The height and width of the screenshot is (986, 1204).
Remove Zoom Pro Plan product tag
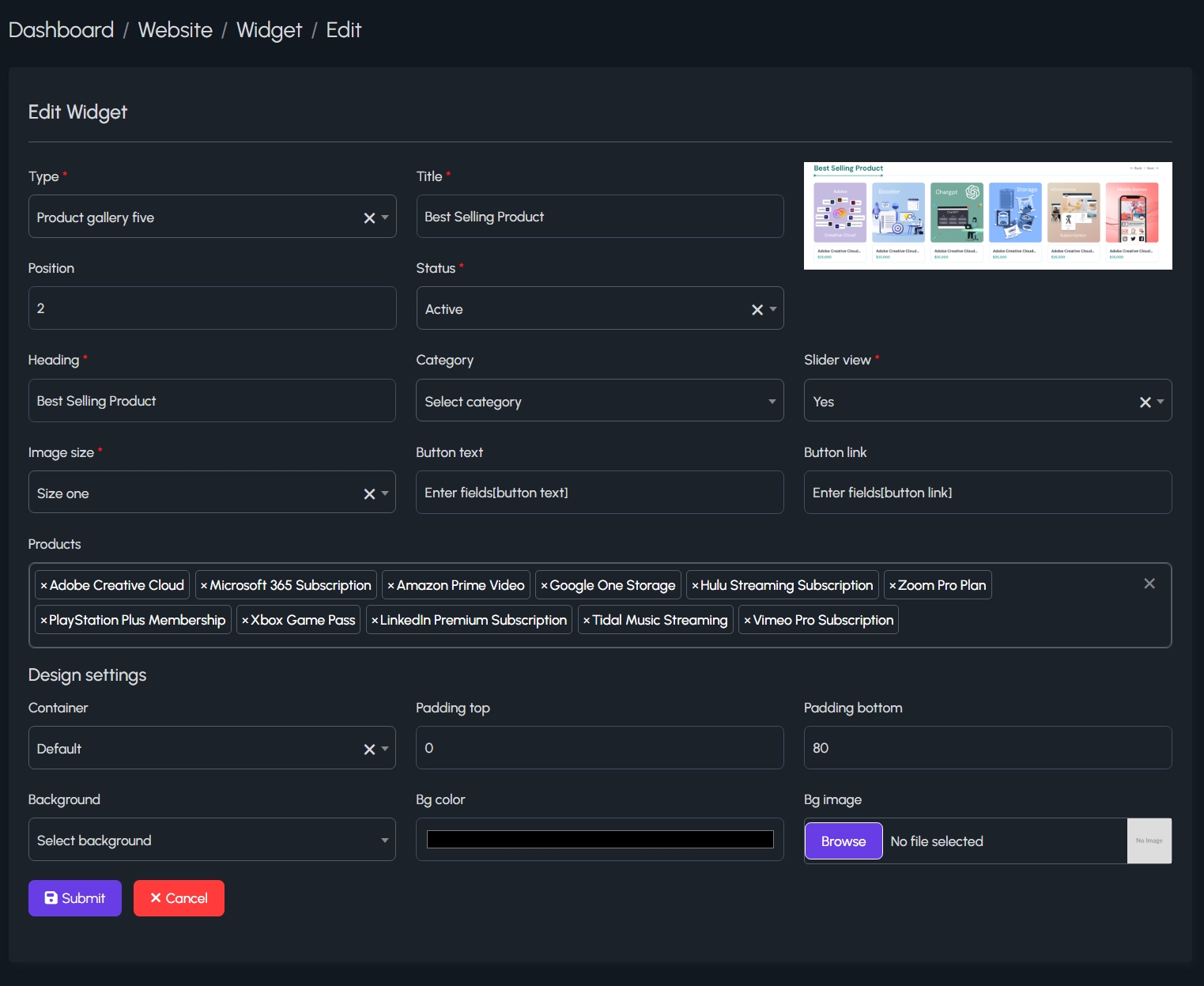tap(893, 586)
